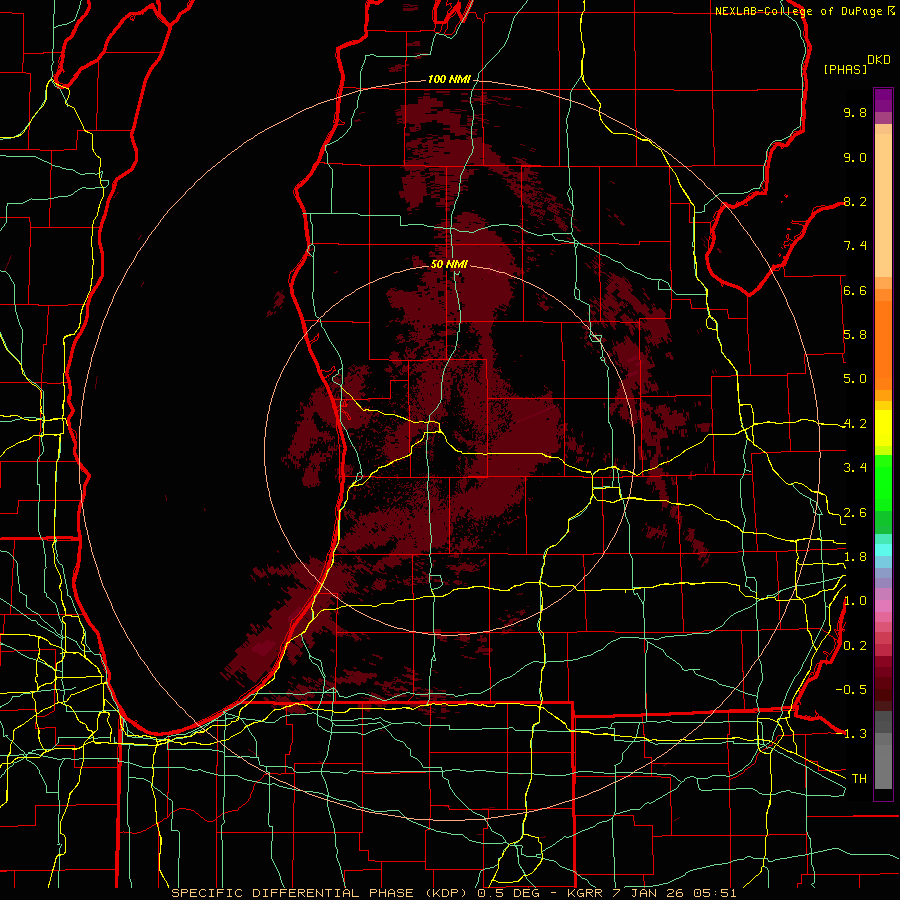The height and width of the screenshot is (900, 900).
Task: Pick the pink segment of the color bar
Action: point(883,605)
